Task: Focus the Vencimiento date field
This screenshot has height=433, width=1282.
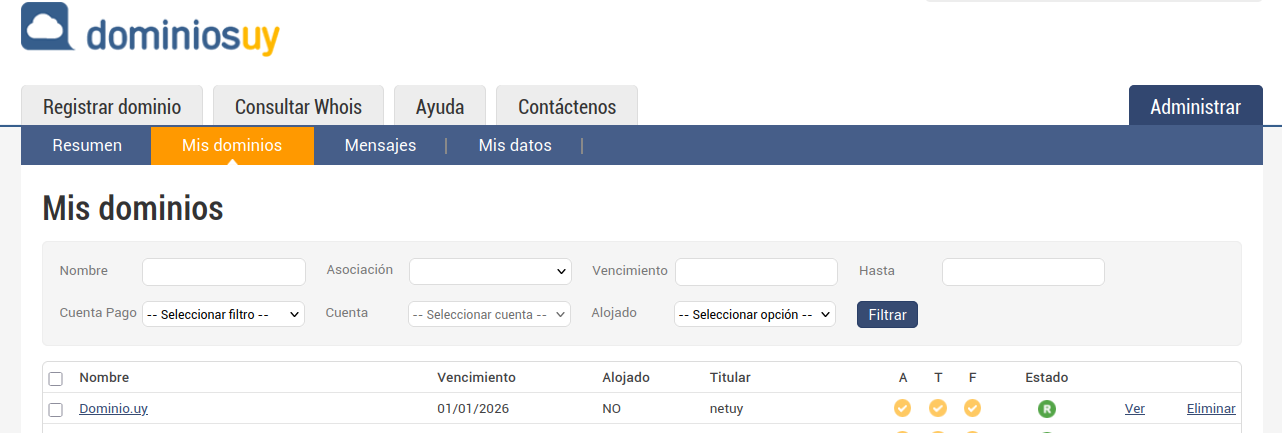Action: (756, 271)
